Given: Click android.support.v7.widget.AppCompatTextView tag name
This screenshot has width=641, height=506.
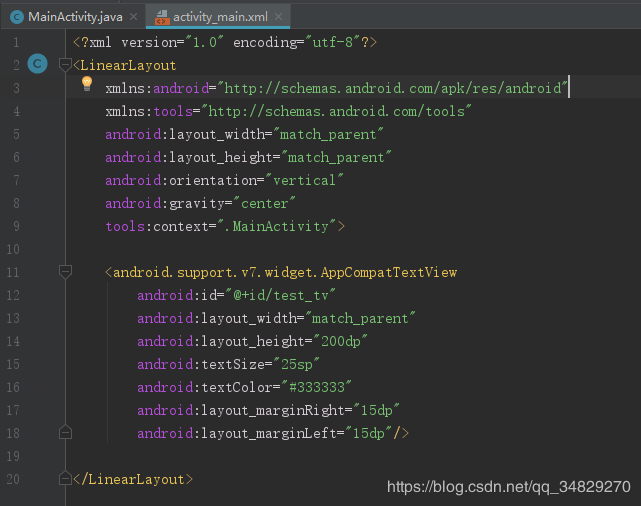Looking at the screenshot, I should 285,272.
